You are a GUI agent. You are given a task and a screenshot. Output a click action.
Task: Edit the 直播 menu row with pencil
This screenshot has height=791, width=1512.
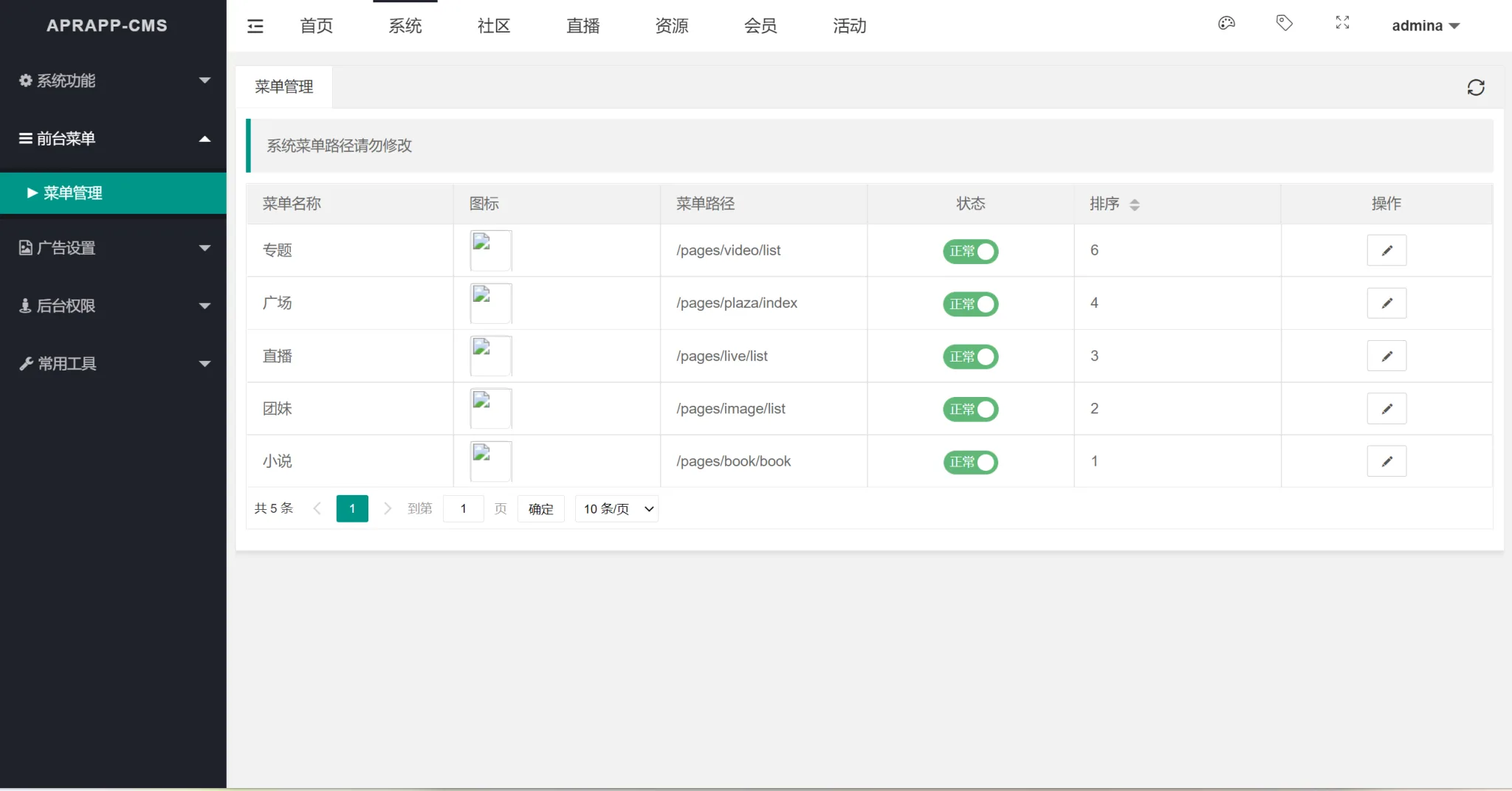click(1386, 356)
